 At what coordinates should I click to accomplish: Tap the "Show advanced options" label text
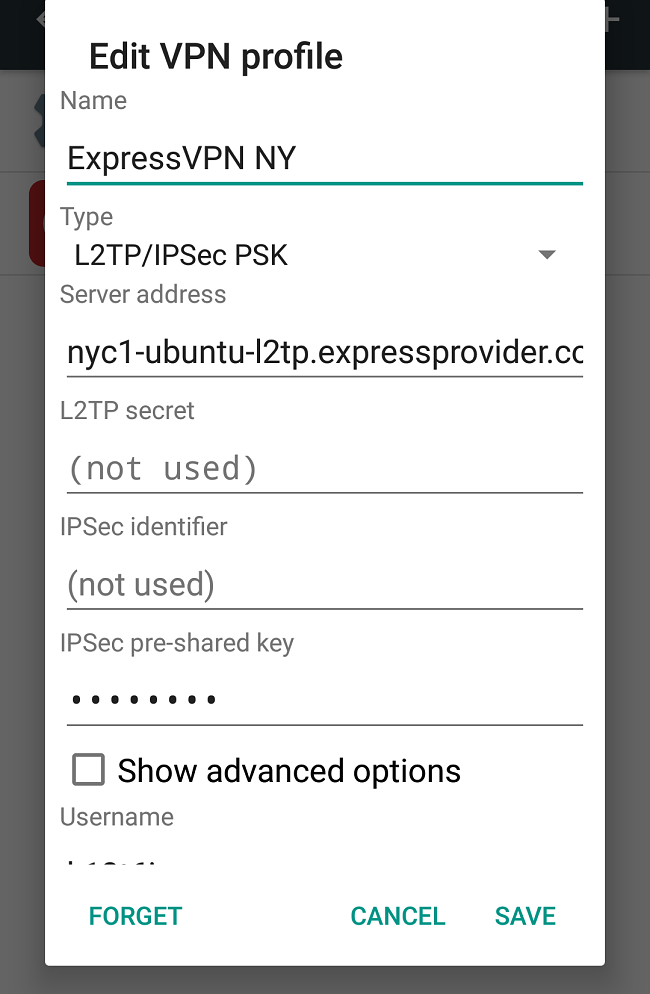[x=289, y=771]
